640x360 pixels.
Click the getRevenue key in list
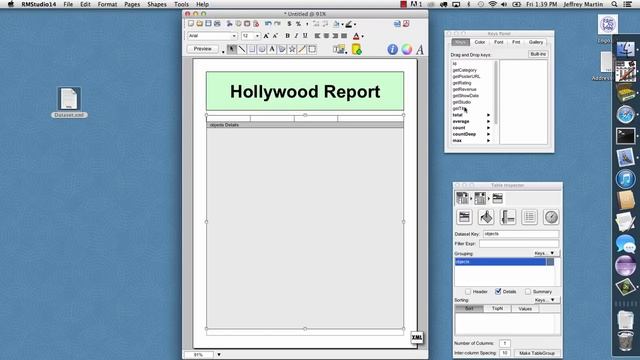(x=464, y=89)
